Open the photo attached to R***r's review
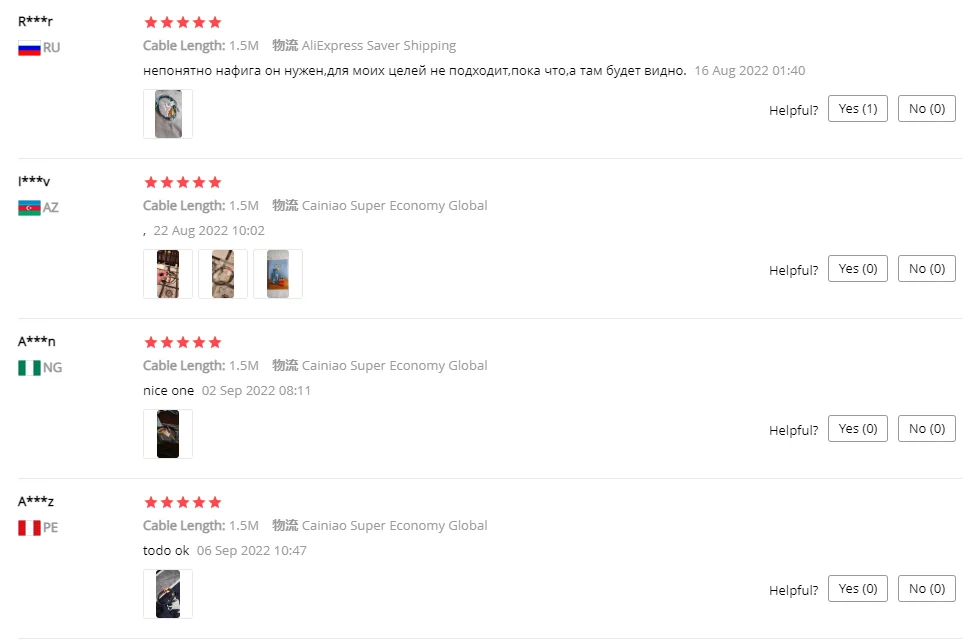979x644 pixels. point(168,114)
